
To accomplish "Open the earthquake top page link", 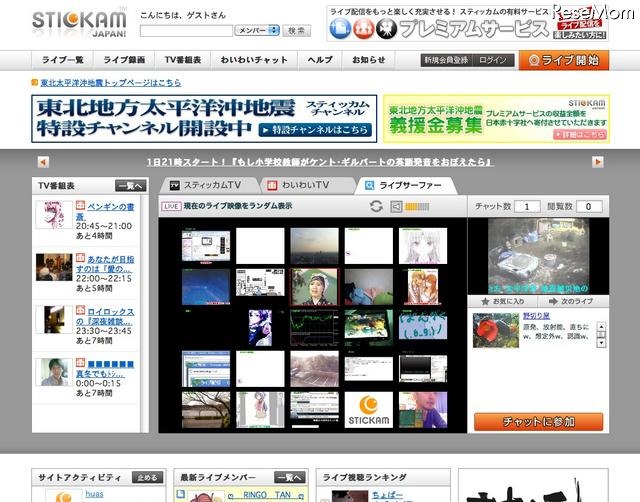I will pyautogui.click(x=111, y=82).
